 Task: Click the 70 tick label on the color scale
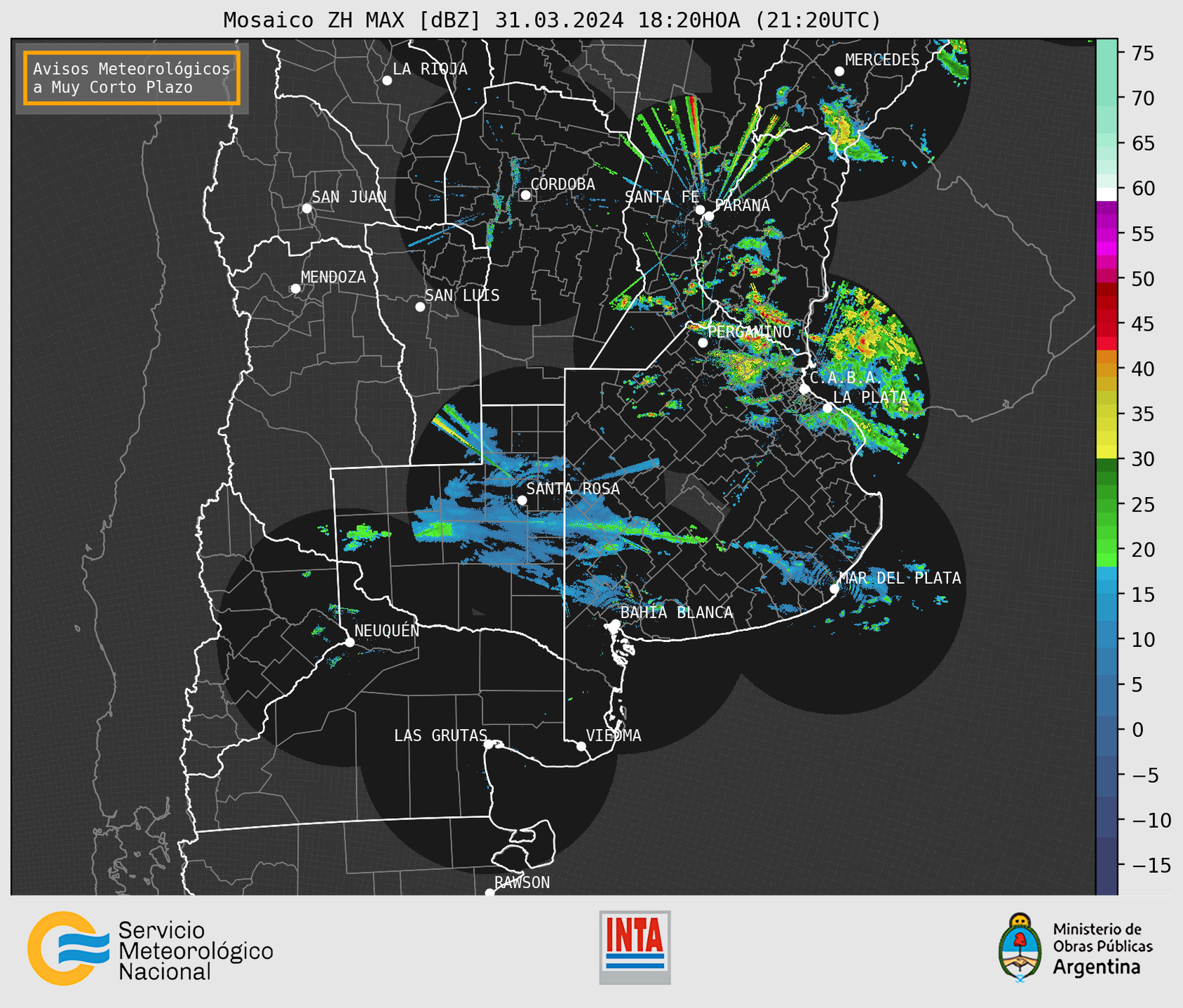[x=1143, y=98]
